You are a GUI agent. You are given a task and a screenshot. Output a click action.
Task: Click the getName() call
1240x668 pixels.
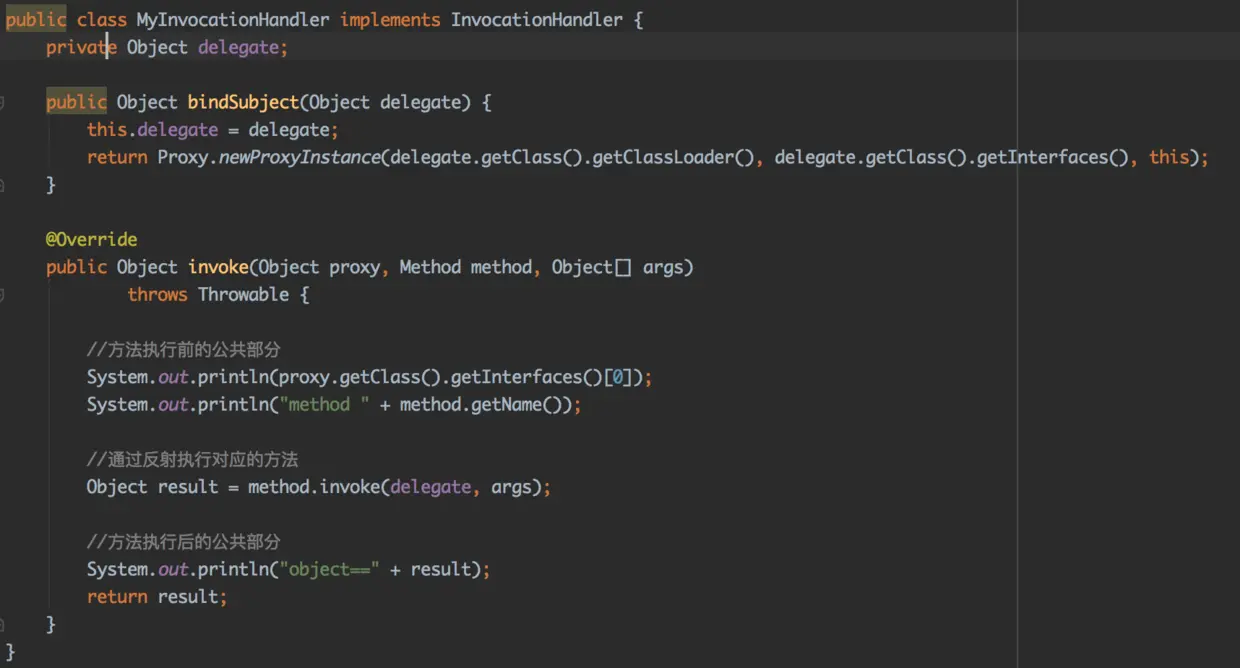coord(516,405)
